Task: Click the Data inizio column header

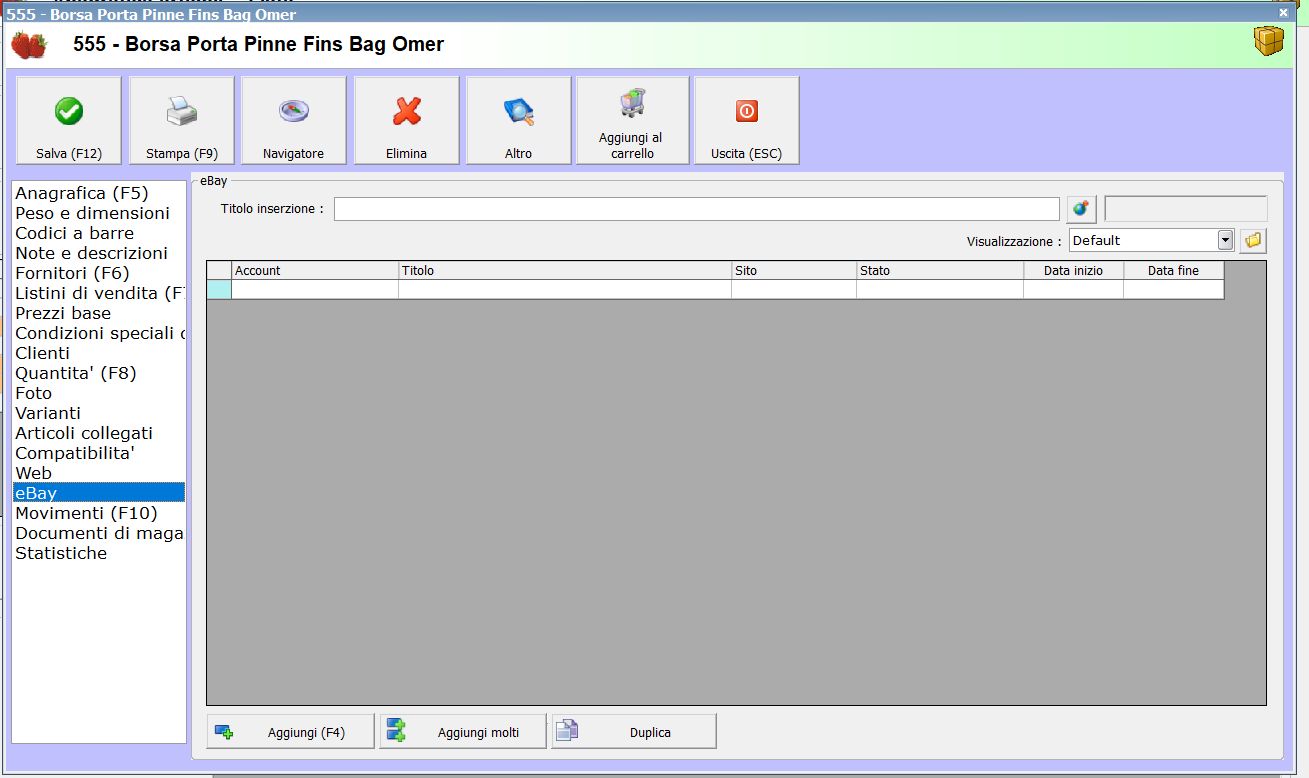Action: click(1074, 271)
